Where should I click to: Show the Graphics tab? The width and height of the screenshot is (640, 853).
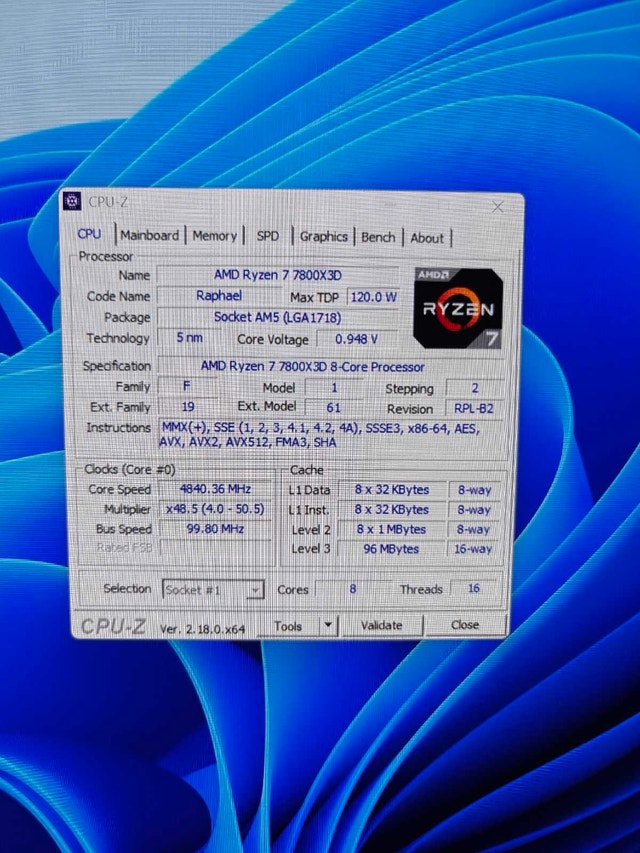point(323,237)
